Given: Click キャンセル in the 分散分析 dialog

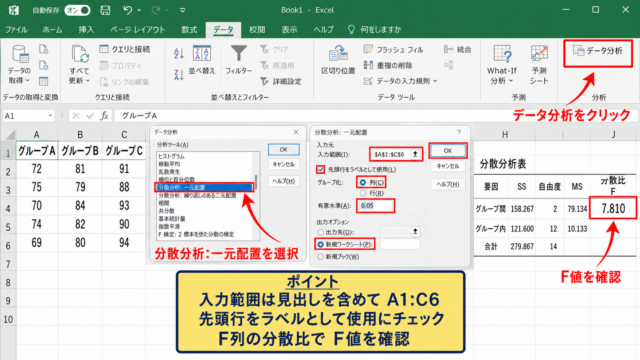Looking at the screenshot, I should coord(448,166).
